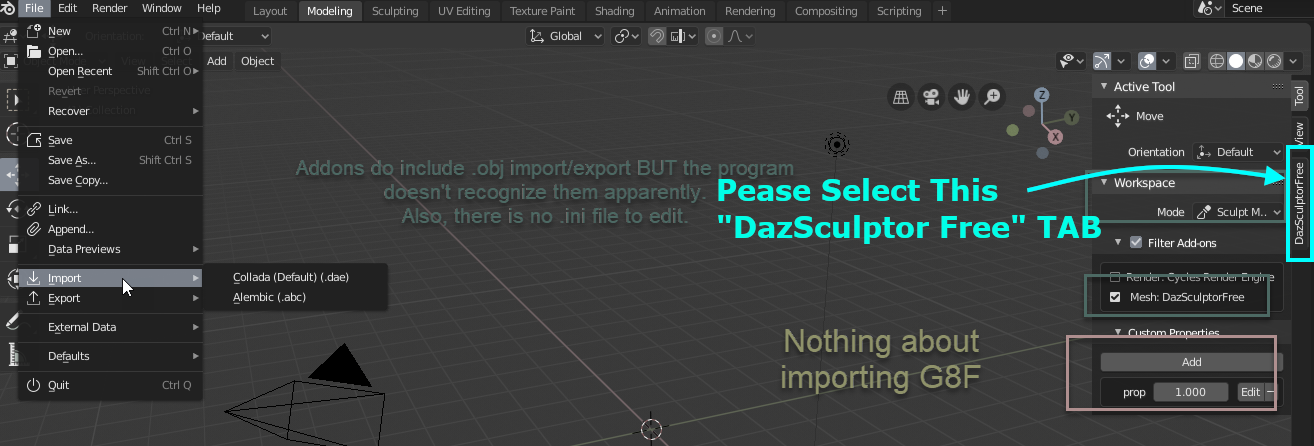This screenshot has height=446, width=1314.
Task: Switch to the Sculpting workspace tab
Action: pos(395,11)
